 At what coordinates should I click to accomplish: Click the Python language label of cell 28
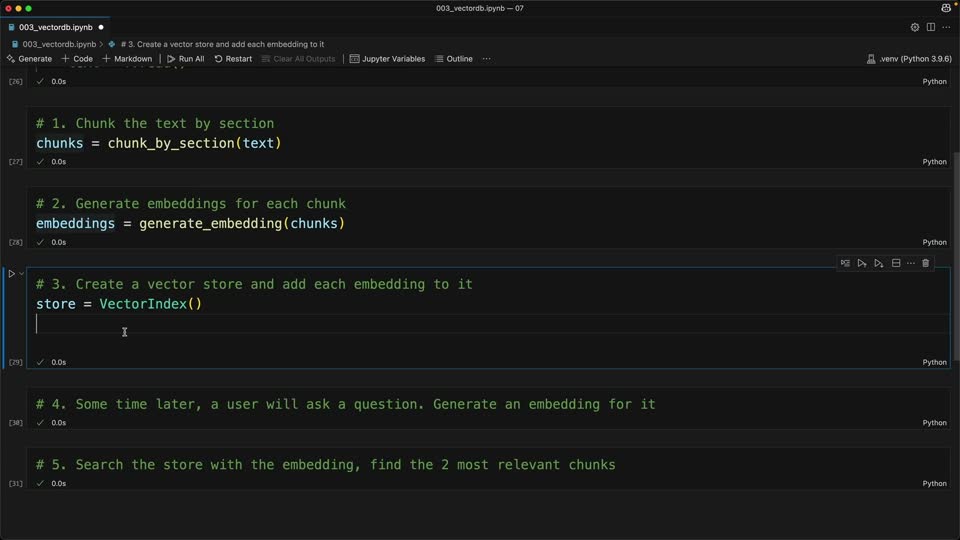coord(934,242)
